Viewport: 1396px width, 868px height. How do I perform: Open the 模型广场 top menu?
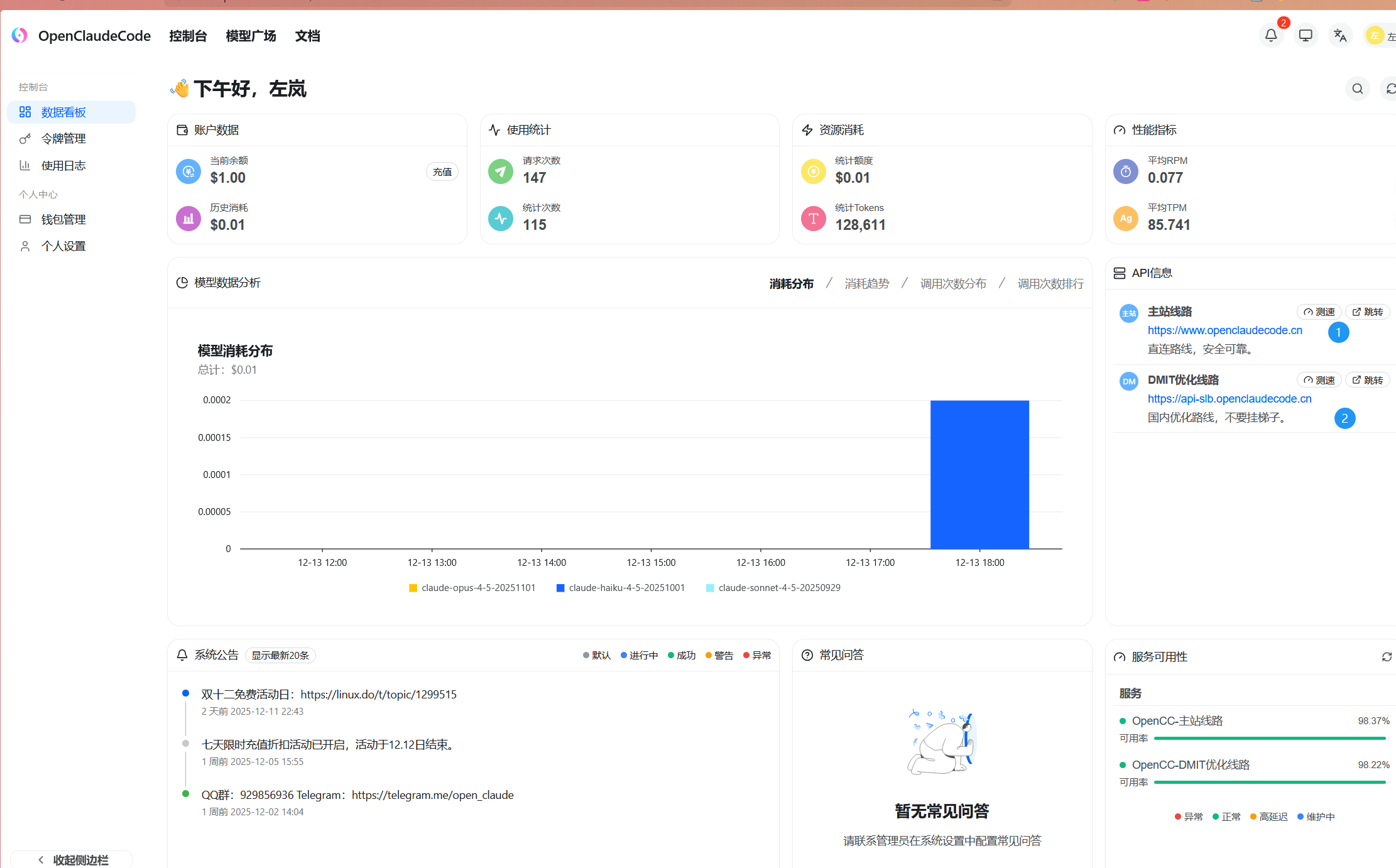click(251, 36)
